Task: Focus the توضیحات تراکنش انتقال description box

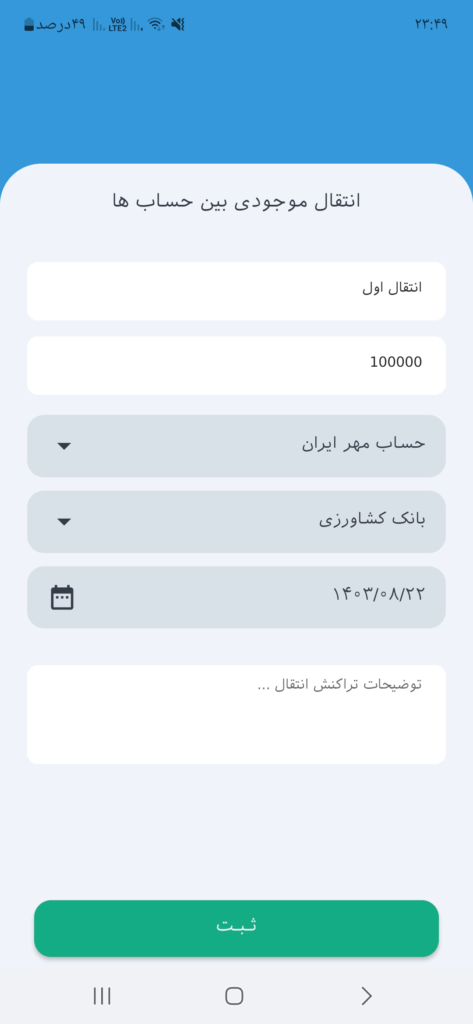Action: coord(236,714)
